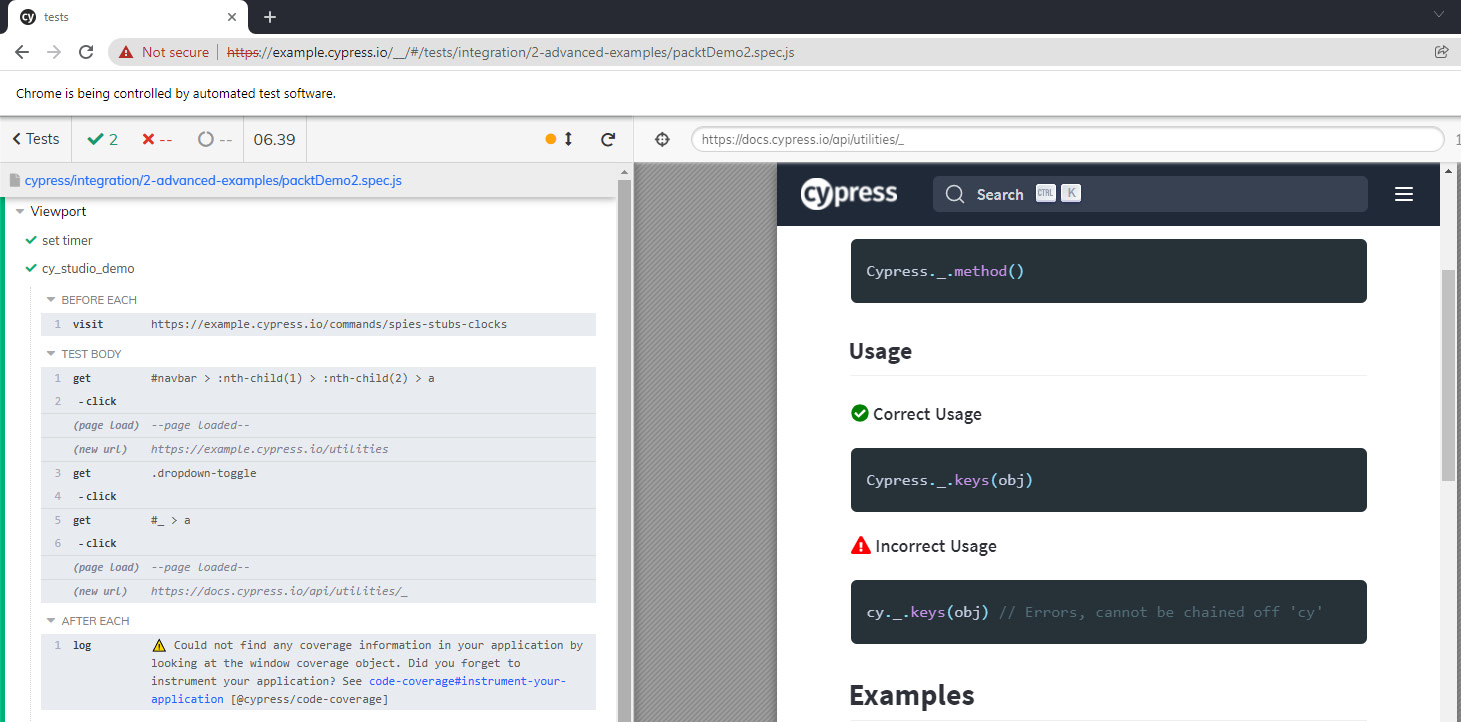Open the docs hamburger menu
The height and width of the screenshot is (722, 1461).
pos(1404,194)
